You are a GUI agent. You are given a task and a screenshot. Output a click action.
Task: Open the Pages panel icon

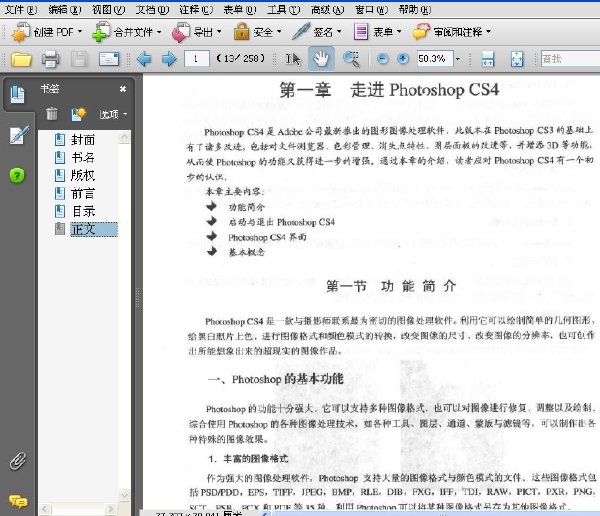pos(17,95)
